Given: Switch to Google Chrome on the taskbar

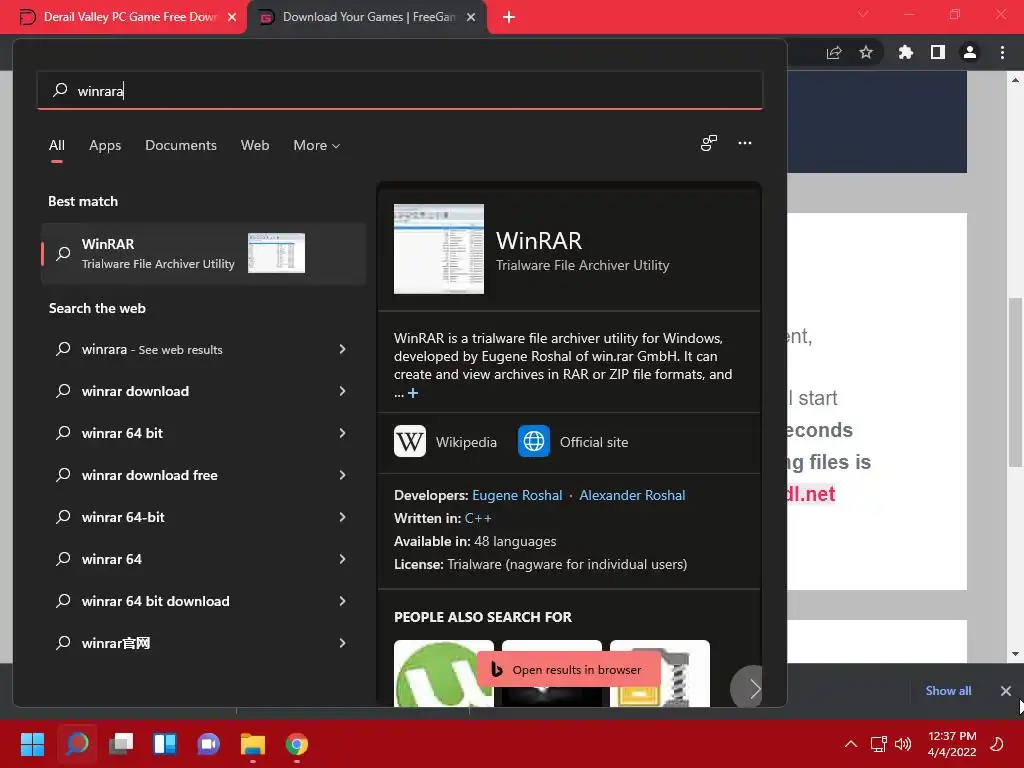Looking at the screenshot, I should coord(296,744).
